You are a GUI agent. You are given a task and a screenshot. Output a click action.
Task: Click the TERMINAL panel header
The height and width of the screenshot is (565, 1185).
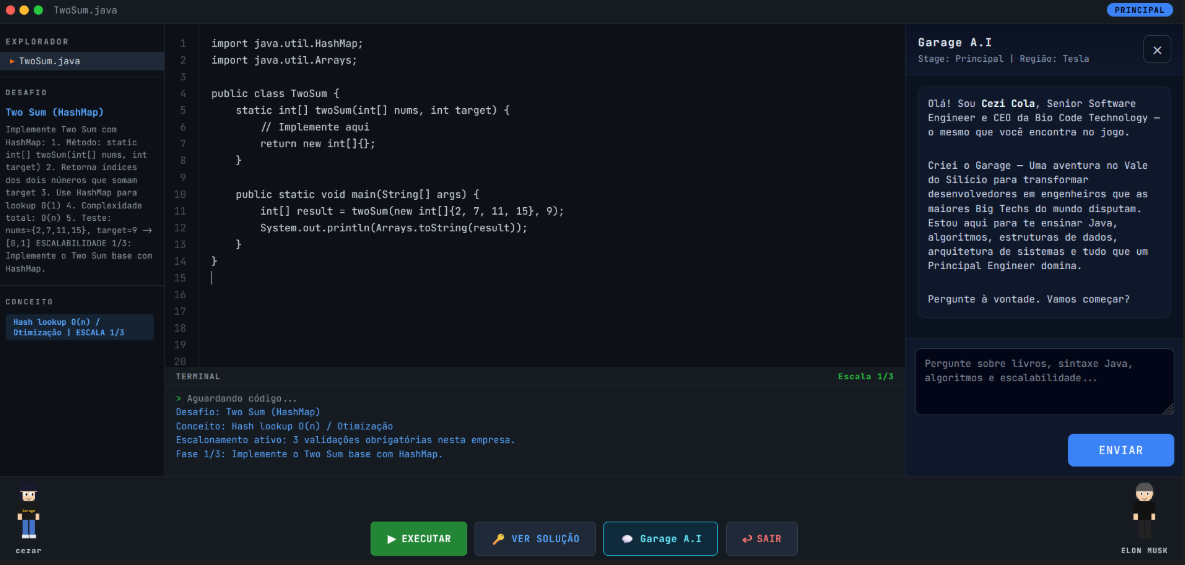coord(198,375)
